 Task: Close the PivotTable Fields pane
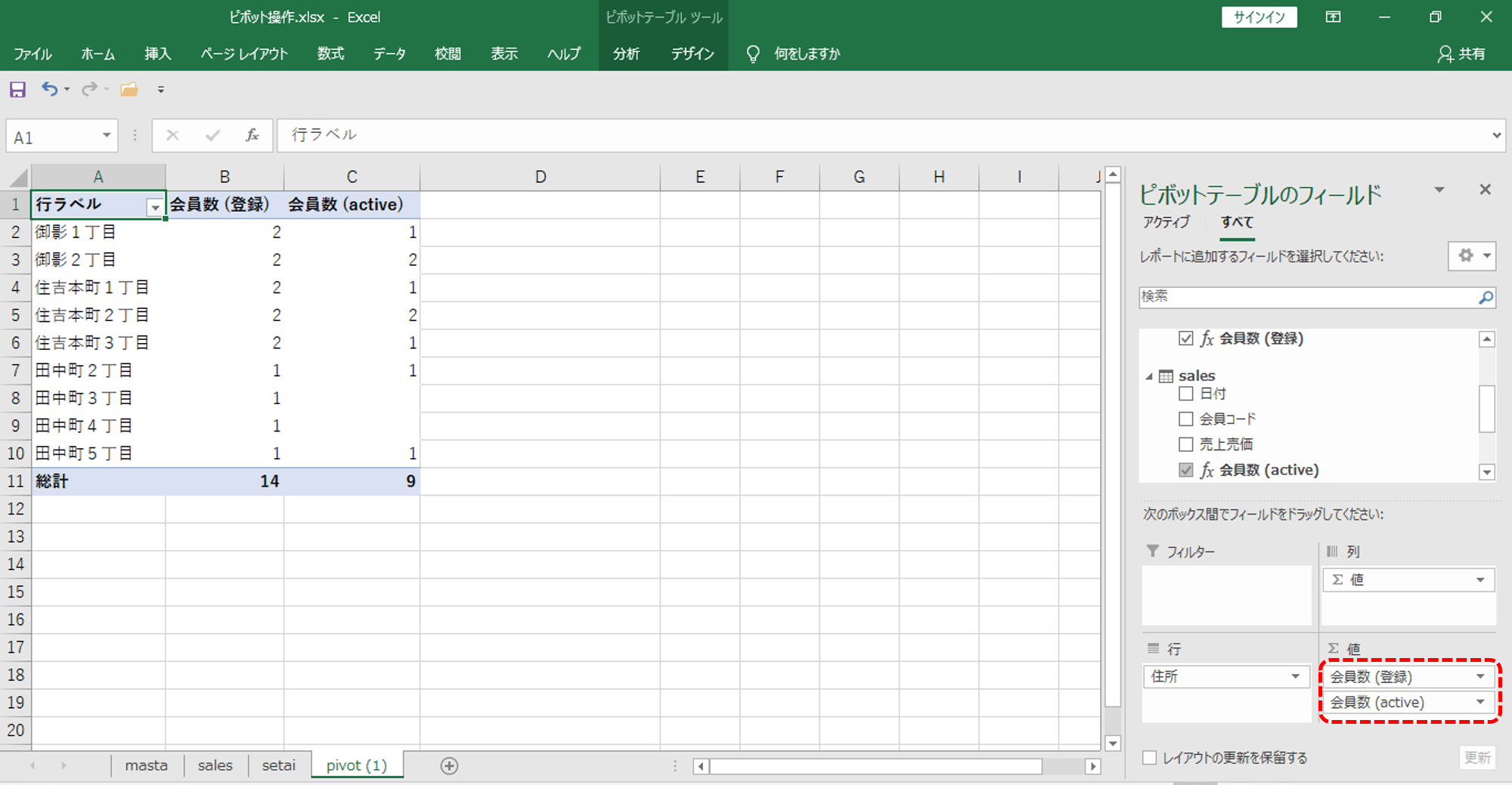tap(1486, 190)
